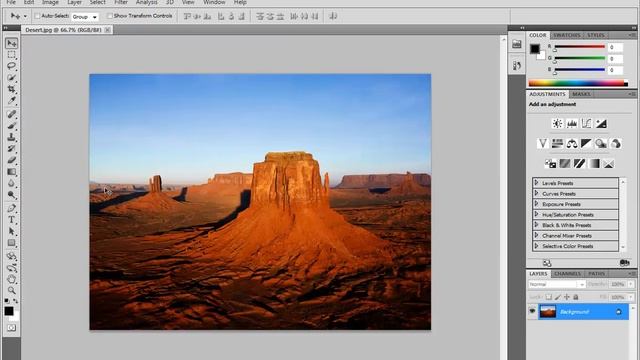Image resolution: width=640 pixels, height=360 pixels.
Task: Switch to the Channels tab
Action: click(567, 273)
